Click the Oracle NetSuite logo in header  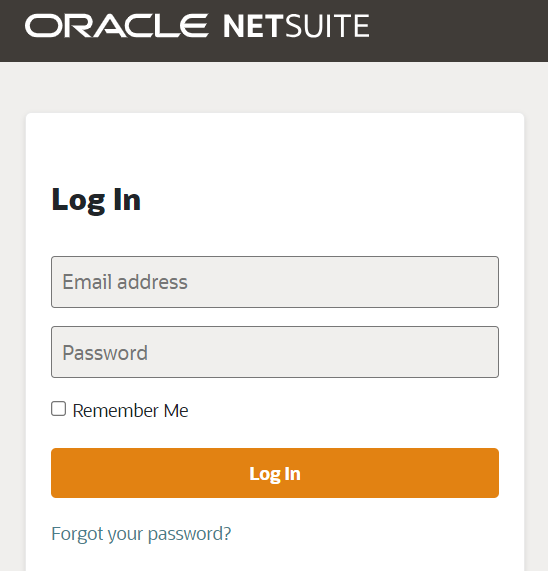pyautogui.click(x=197, y=26)
